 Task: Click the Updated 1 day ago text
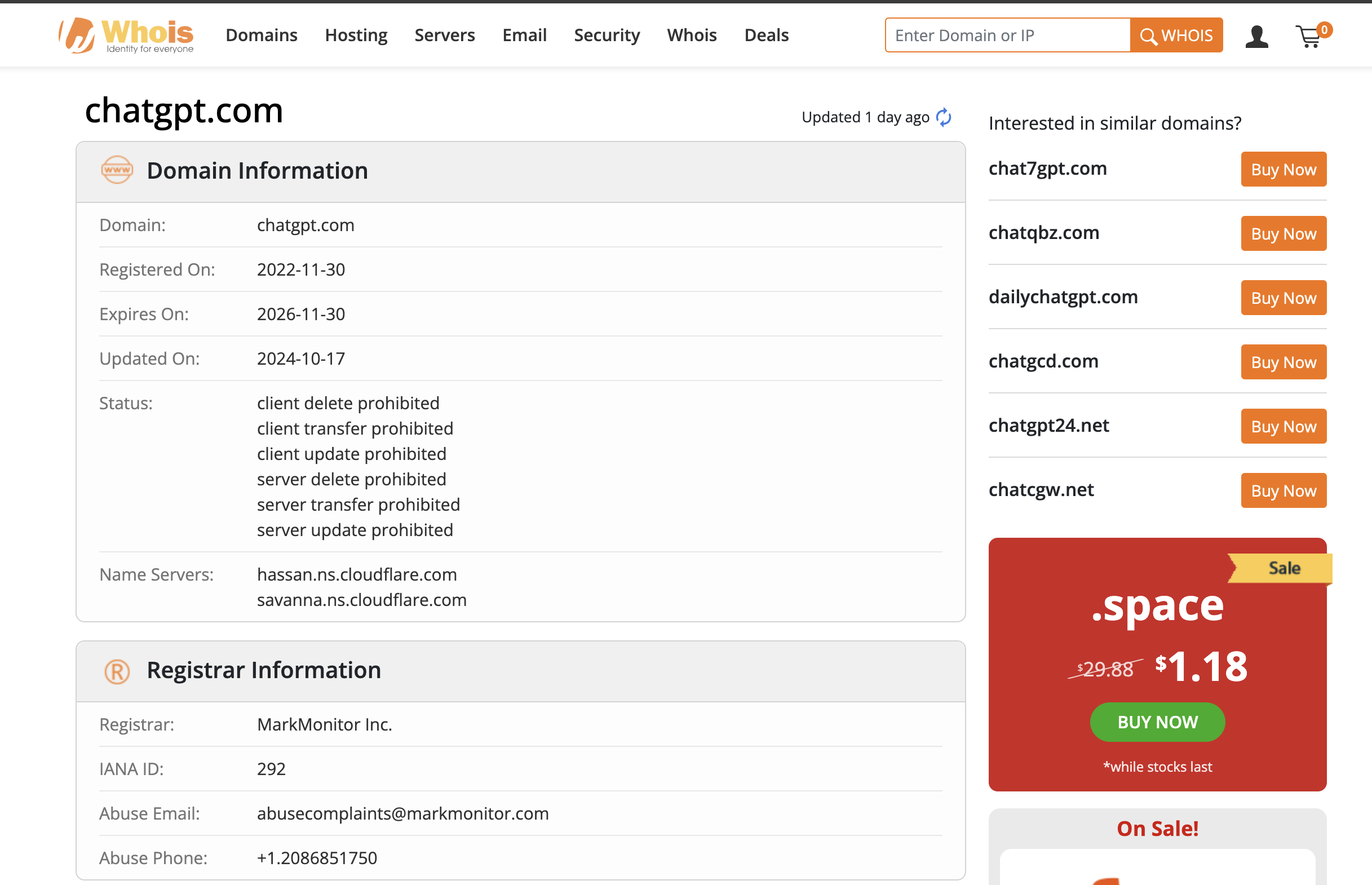point(865,117)
